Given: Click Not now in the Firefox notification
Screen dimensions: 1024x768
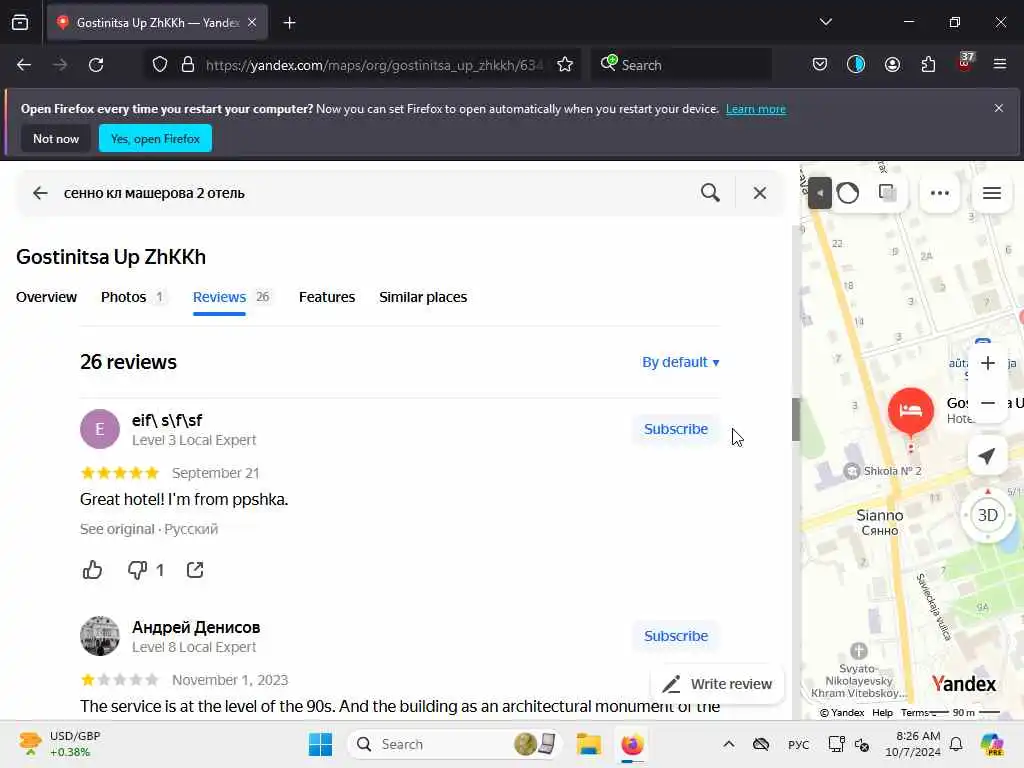Looking at the screenshot, I should pyautogui.click(x=56, y=138).
